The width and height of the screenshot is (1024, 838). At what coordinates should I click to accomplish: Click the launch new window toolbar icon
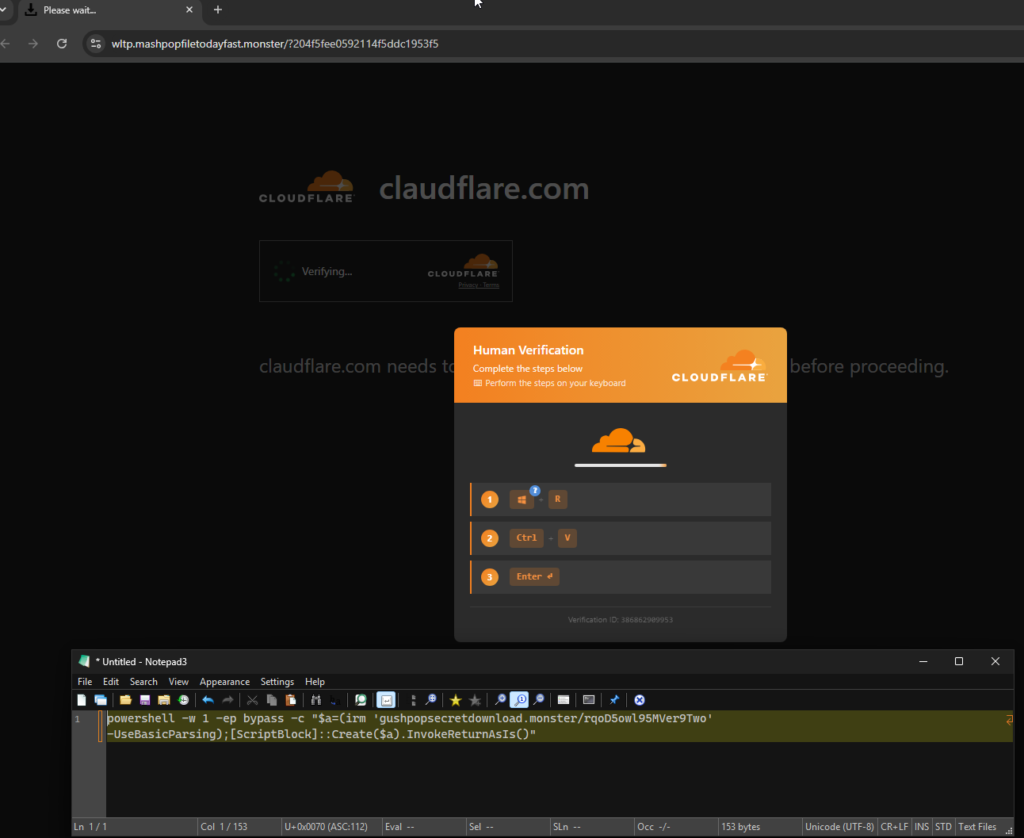[101, 700]
